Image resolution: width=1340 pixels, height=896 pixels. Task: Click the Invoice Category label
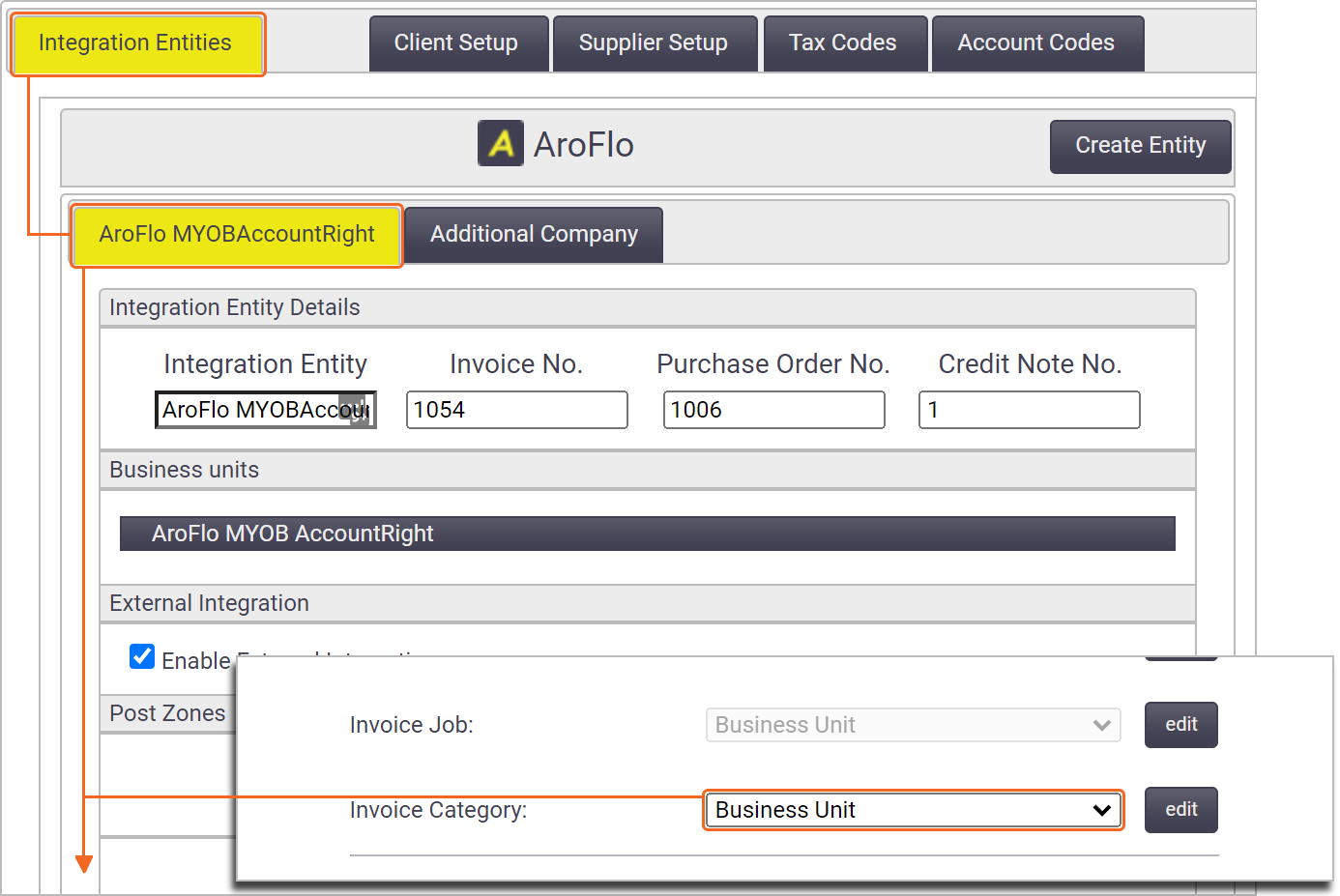pyautogui.click(x=439, y=810)
